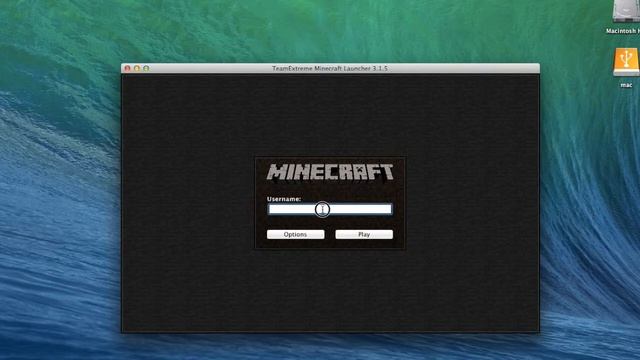
Task: Click the Username text field
Action: coord(330,209)
